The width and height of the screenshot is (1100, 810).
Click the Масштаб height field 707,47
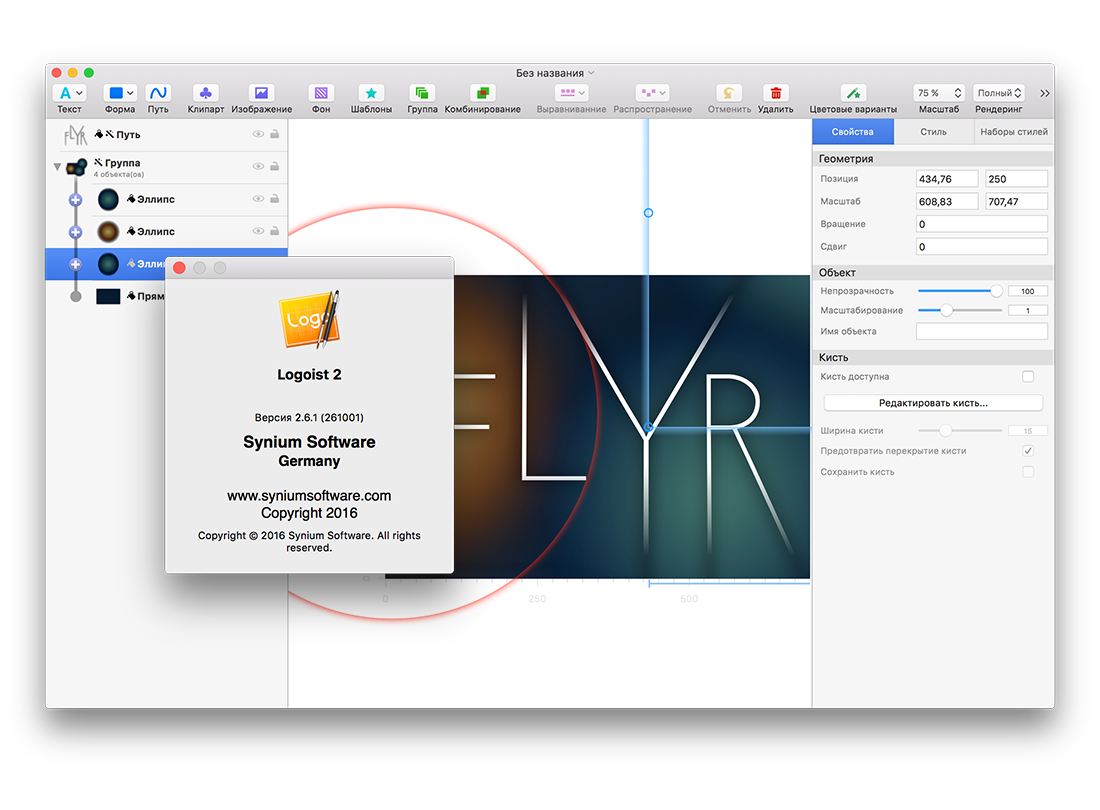click(x=1016, y=201)
